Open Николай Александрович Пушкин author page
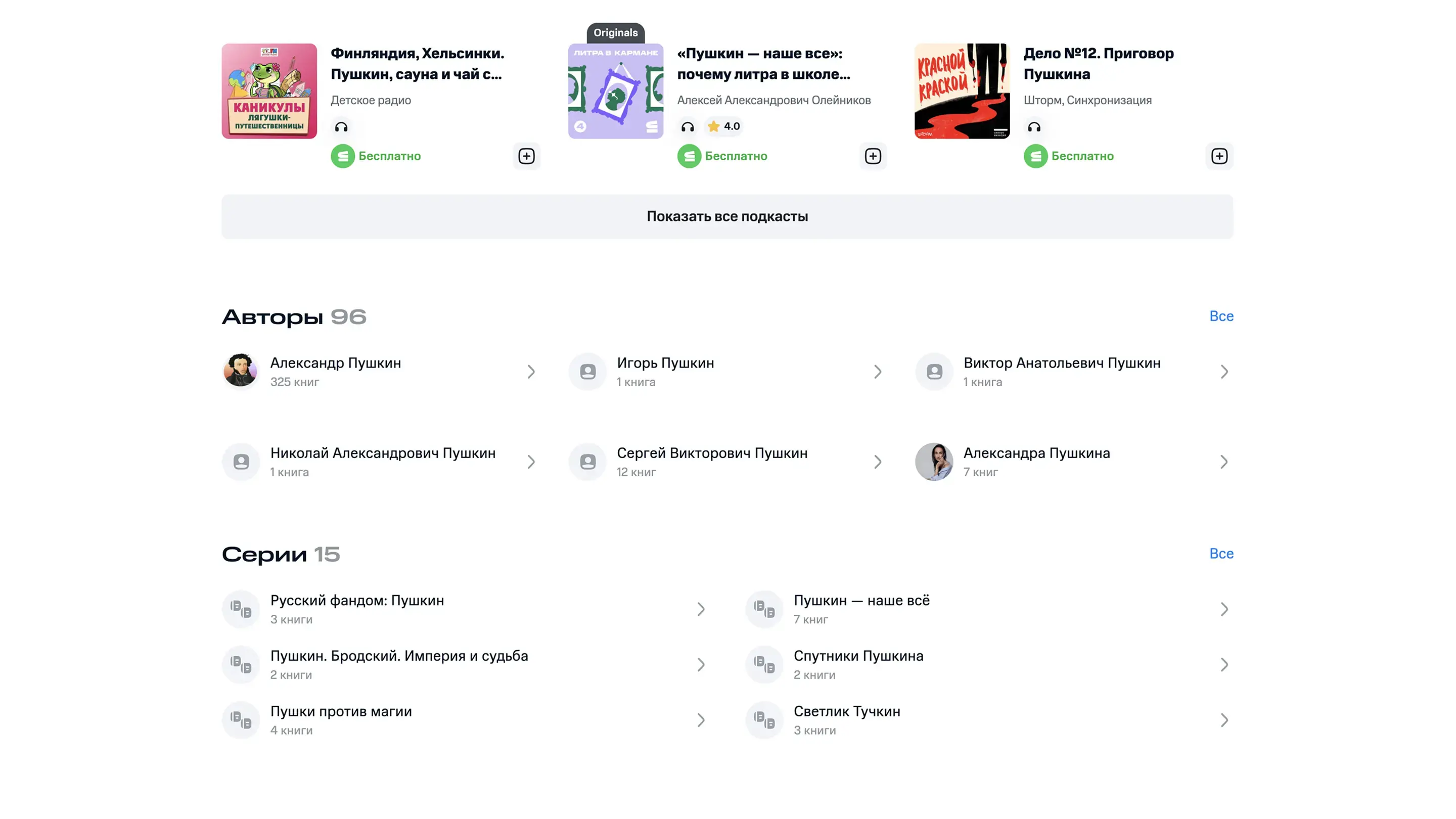This screenshot has width=1456, height=819. click(382, 453)
